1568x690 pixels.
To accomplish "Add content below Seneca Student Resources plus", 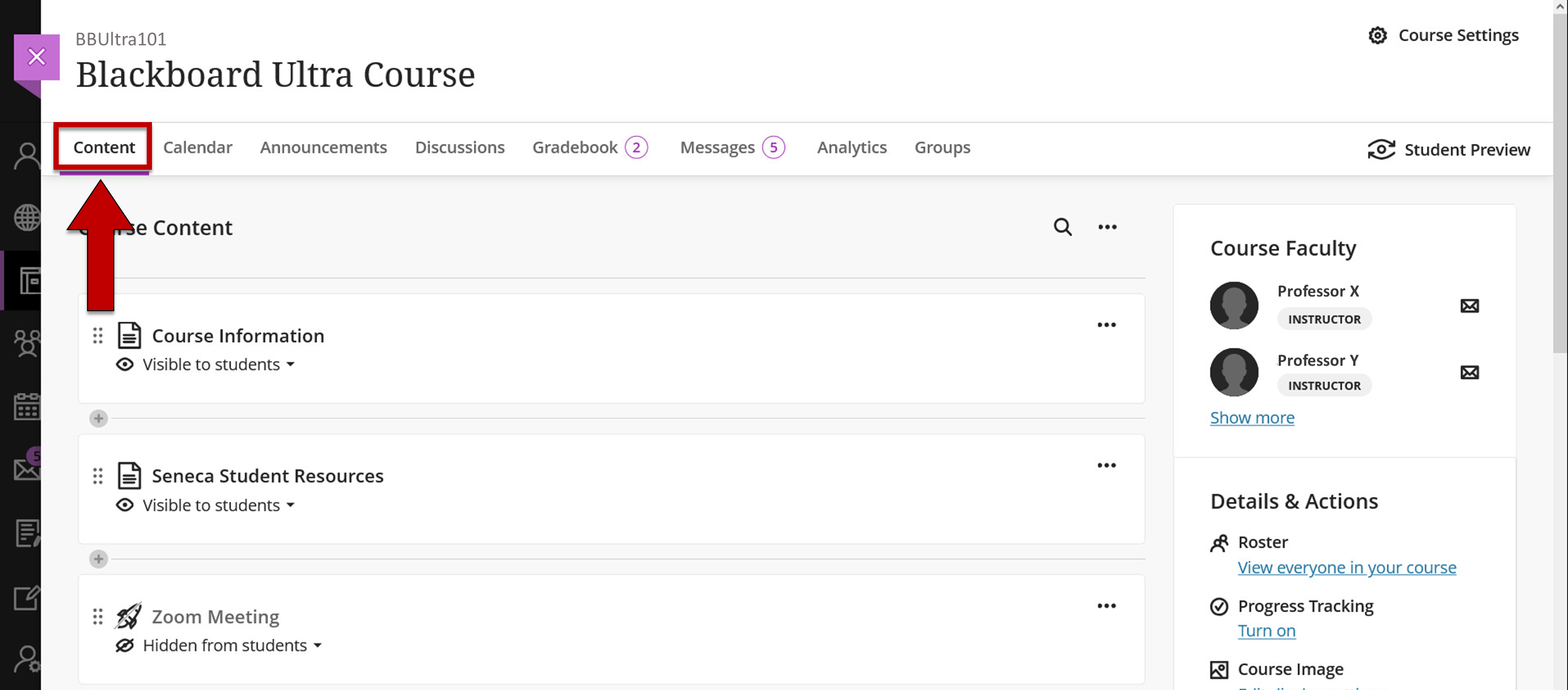I will [x=99, y=559].
